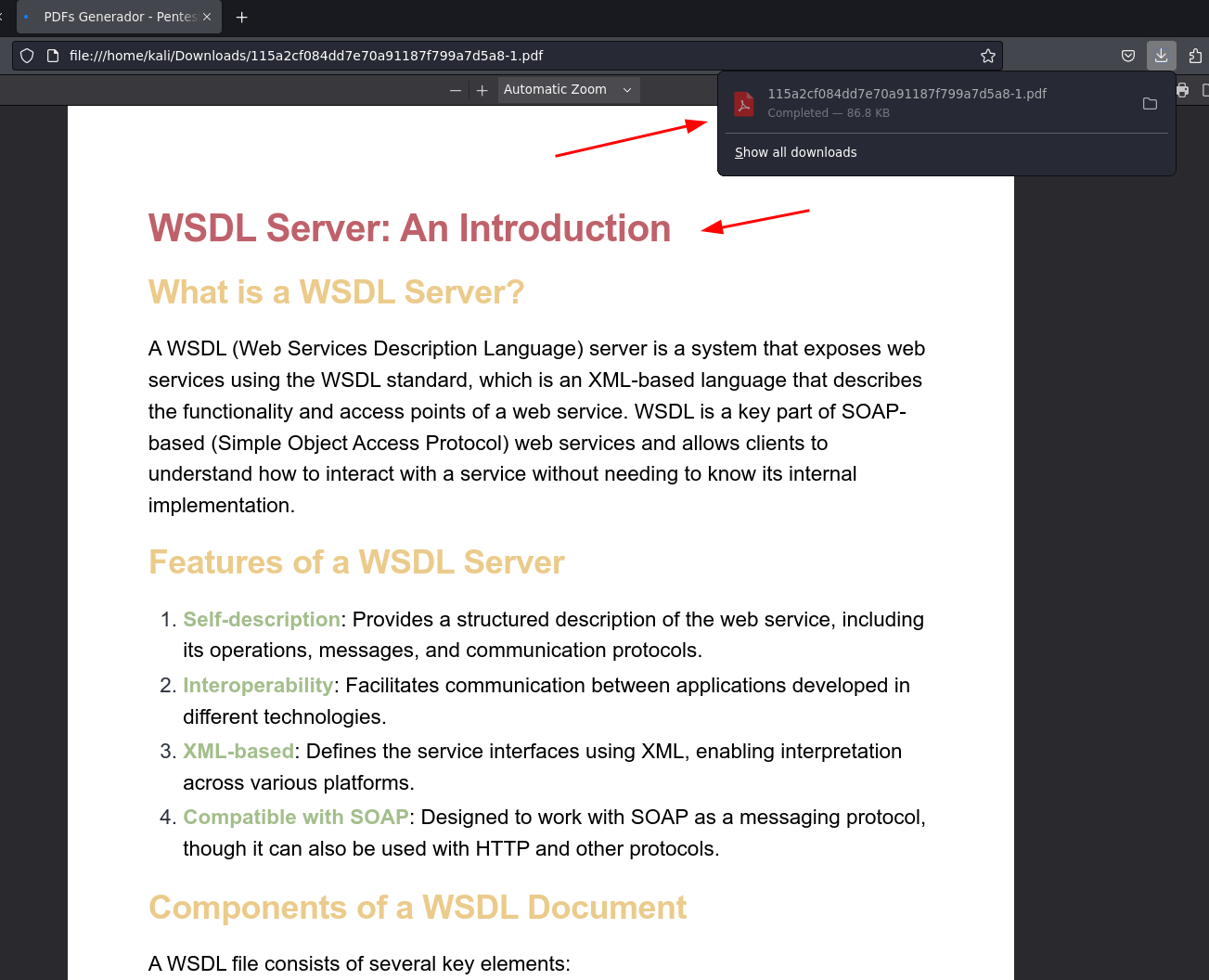Zoom in the PDF with plus button
This screenshot has height=980, width=1209.
(x=482, y=90)
